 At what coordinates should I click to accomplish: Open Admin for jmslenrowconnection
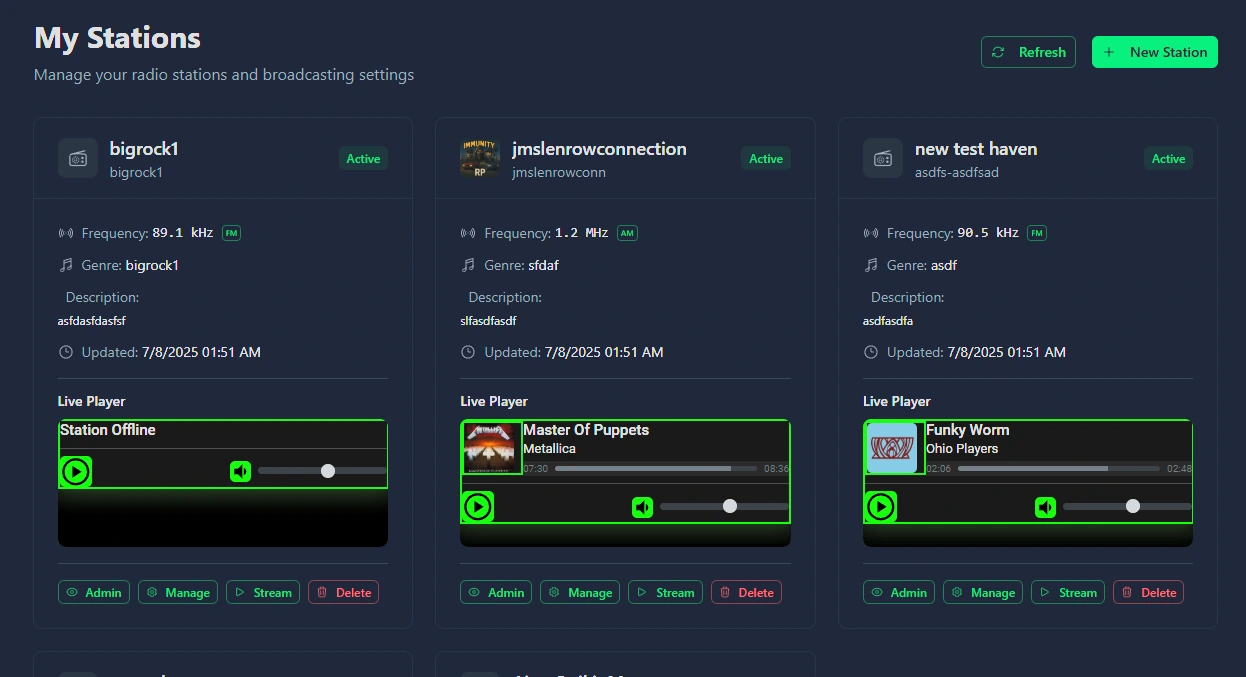(x=496, y=592)
